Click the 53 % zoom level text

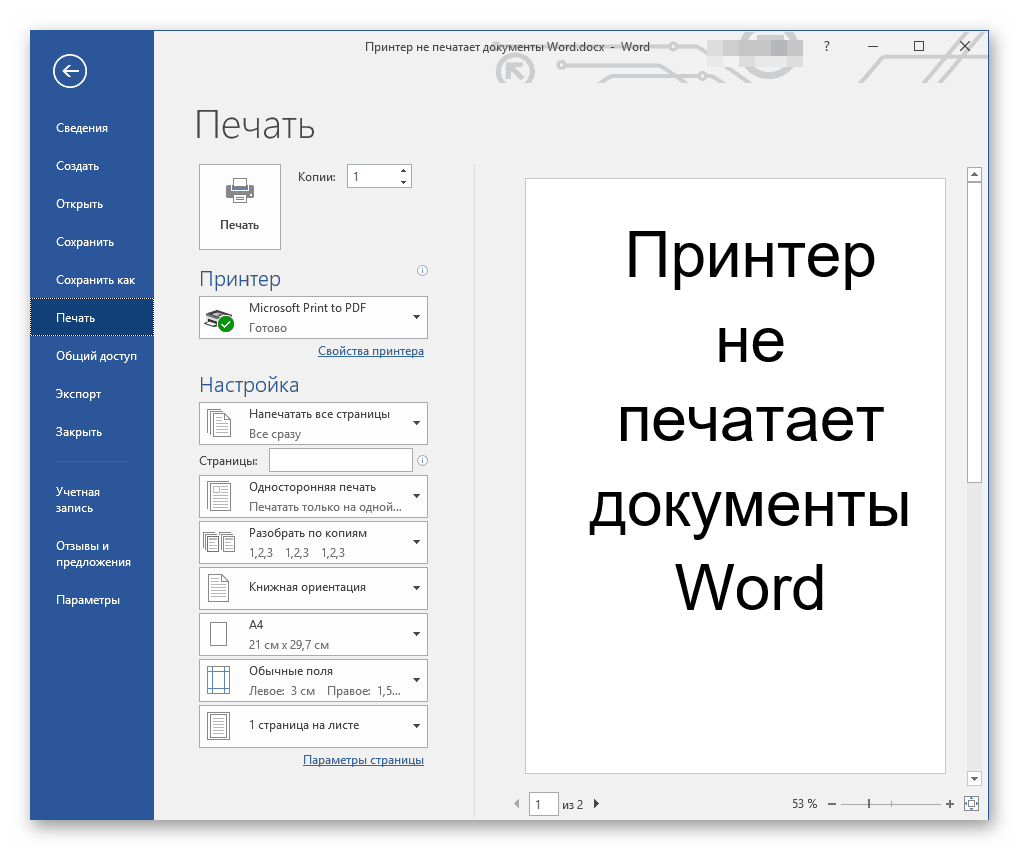pyautogui.click(x=805, y=805)
